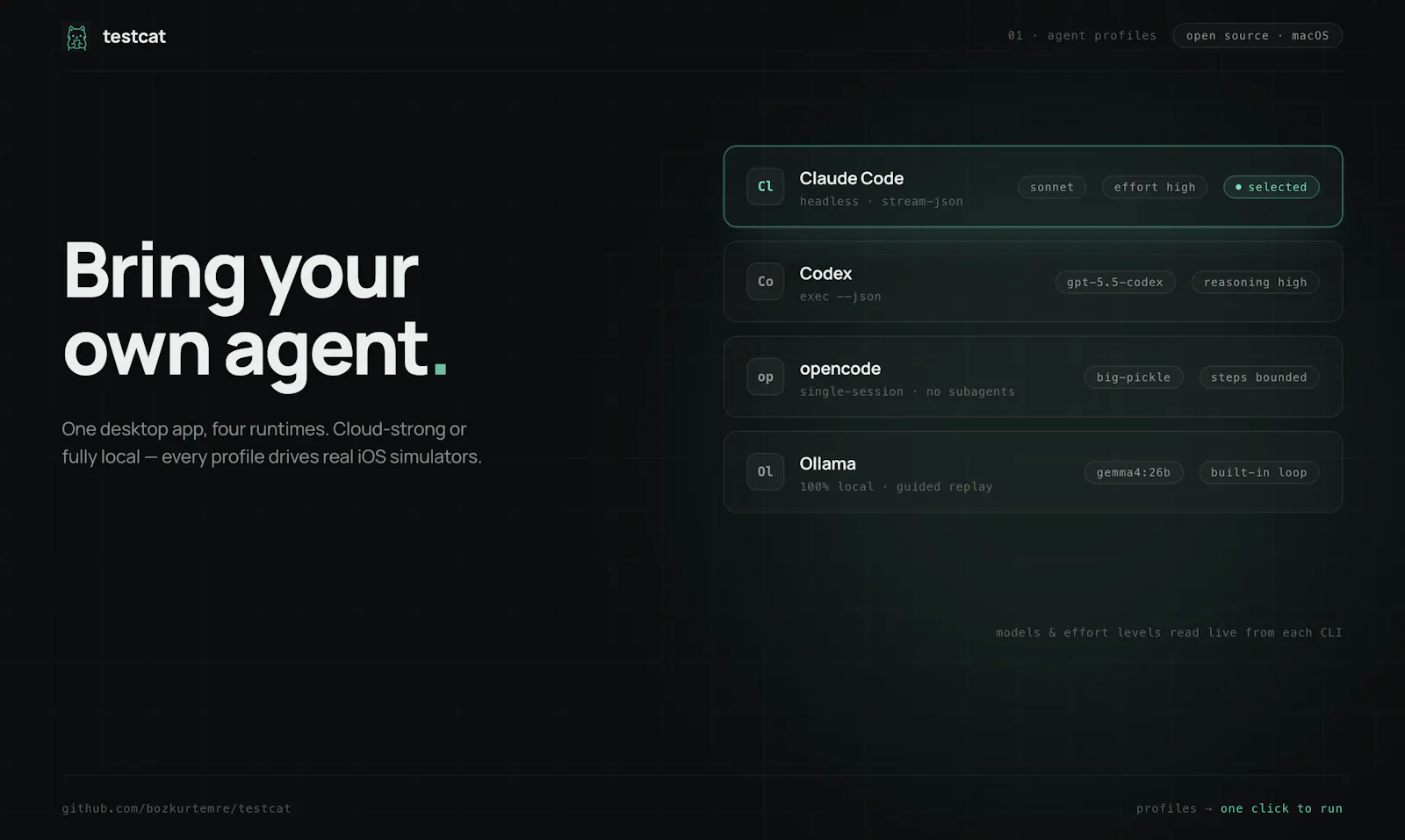Click the 'gemma4:26b' model tag

click(x=1134, y=472)
